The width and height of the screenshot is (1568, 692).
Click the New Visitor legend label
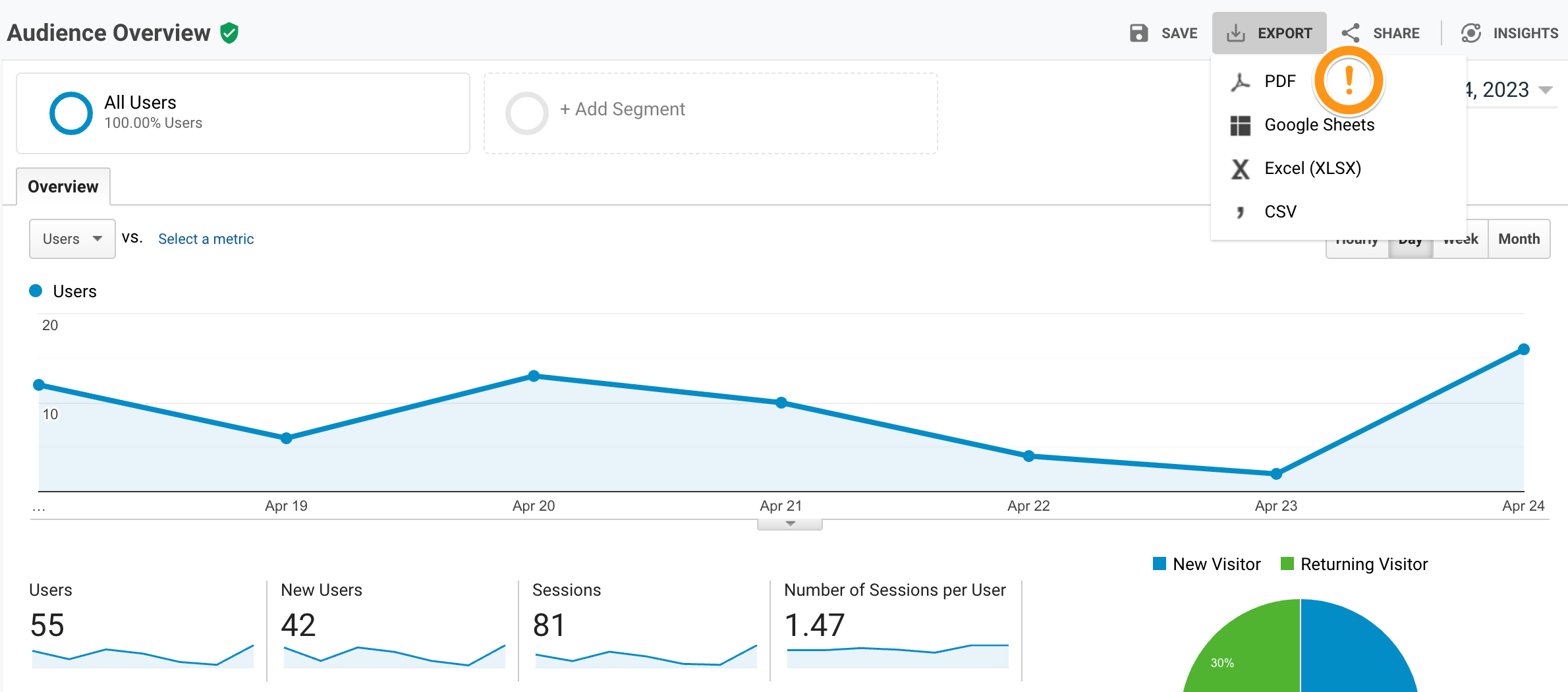(1217, 564)
